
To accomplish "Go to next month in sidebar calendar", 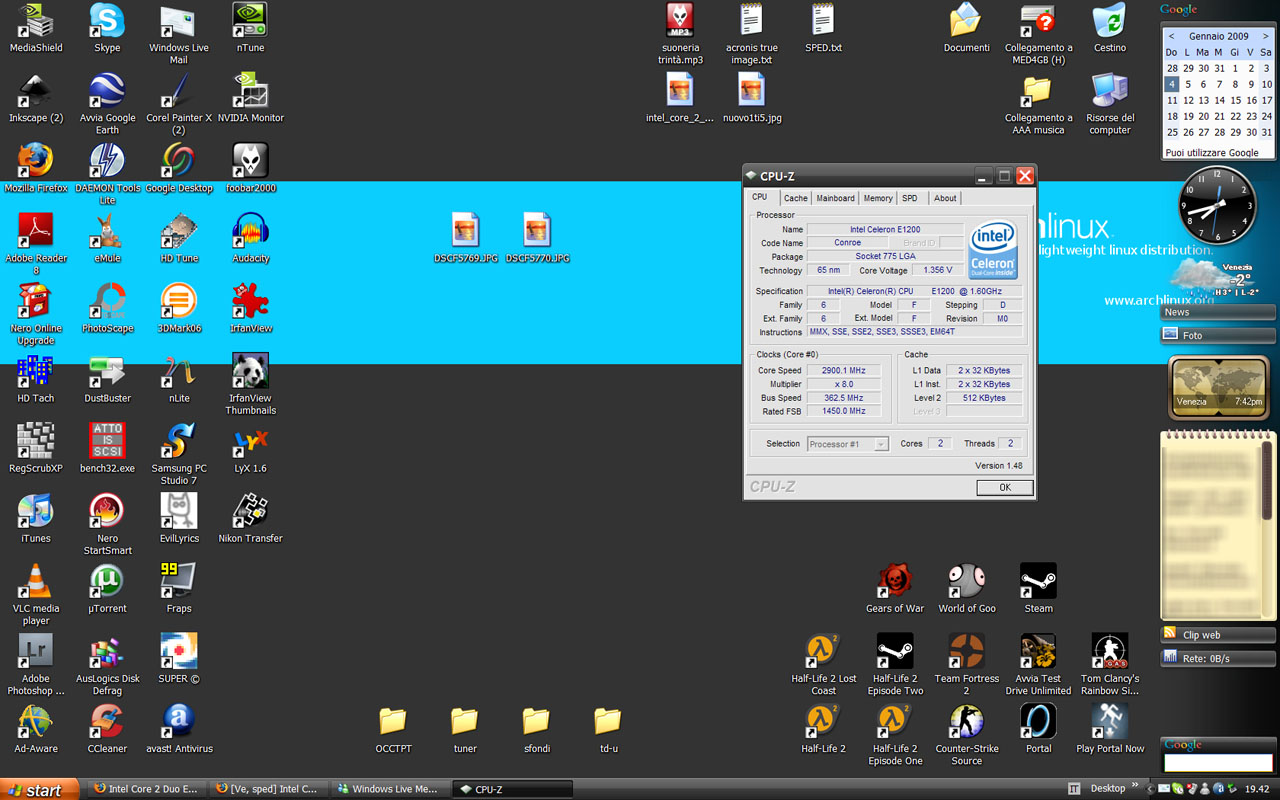I will click(x=1265, y=36).
